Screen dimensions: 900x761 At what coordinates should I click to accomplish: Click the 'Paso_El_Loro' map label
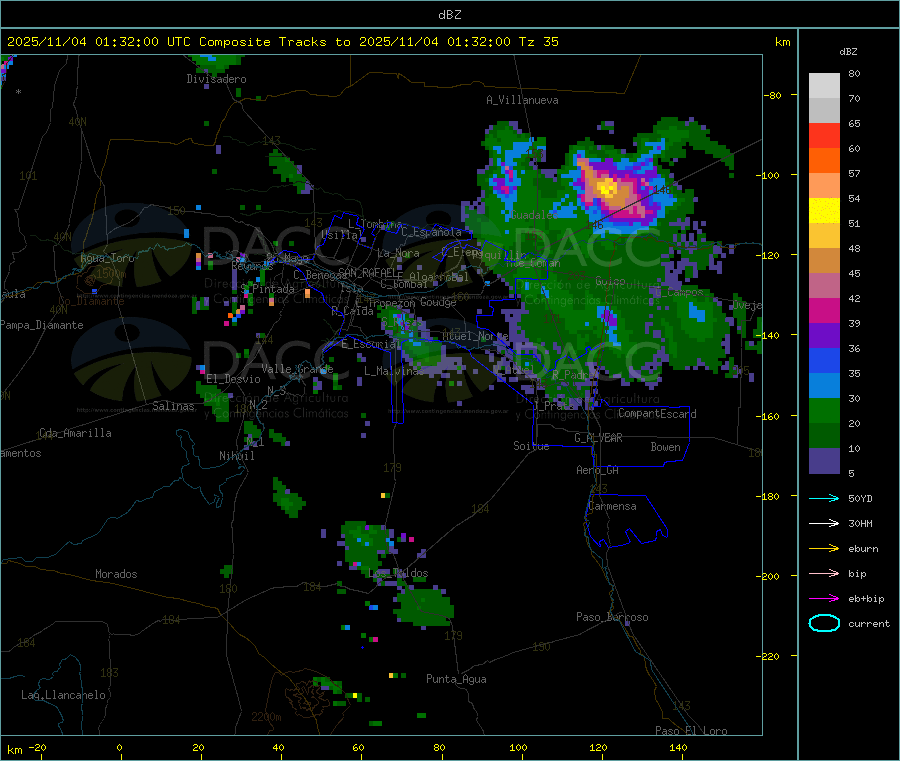[x=691, y=731]
